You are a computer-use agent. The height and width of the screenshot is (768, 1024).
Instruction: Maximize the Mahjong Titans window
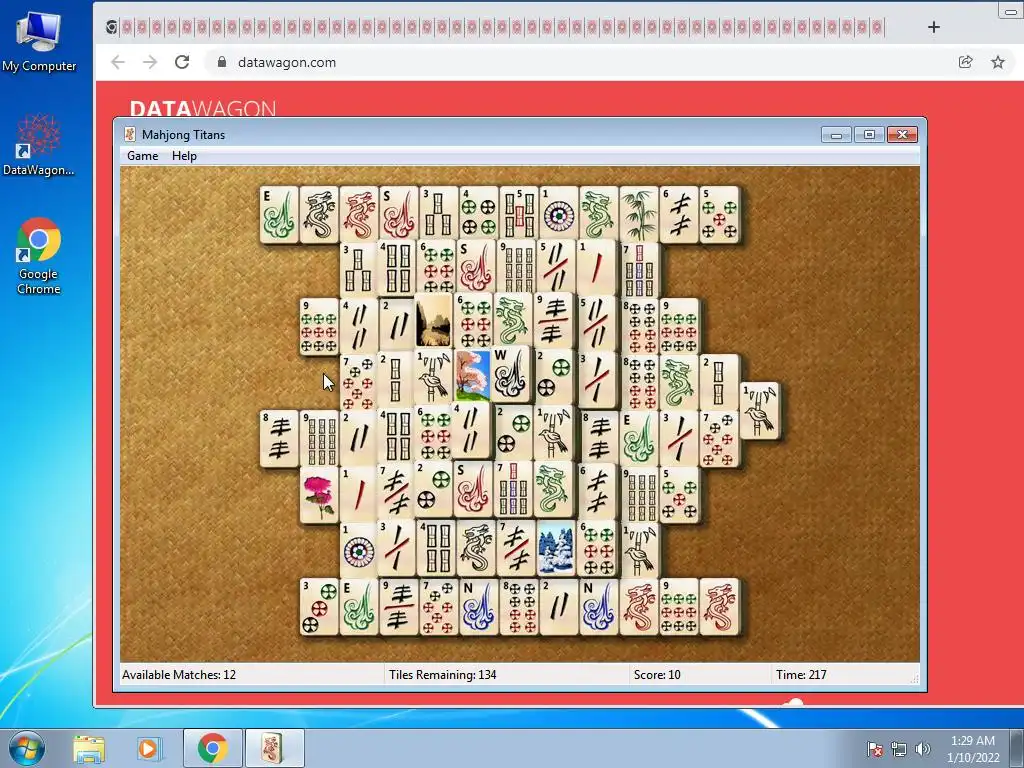click(x=869, y=135)
